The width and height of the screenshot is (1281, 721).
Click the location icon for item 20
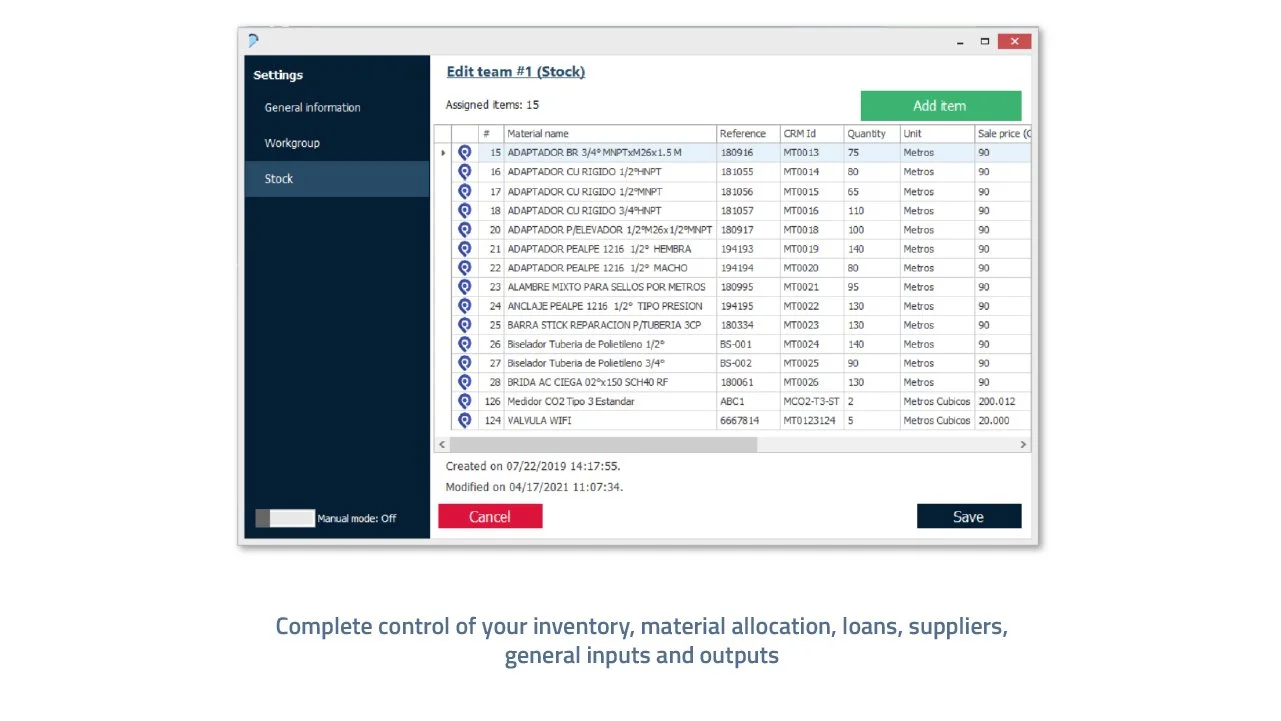point(464,229)
